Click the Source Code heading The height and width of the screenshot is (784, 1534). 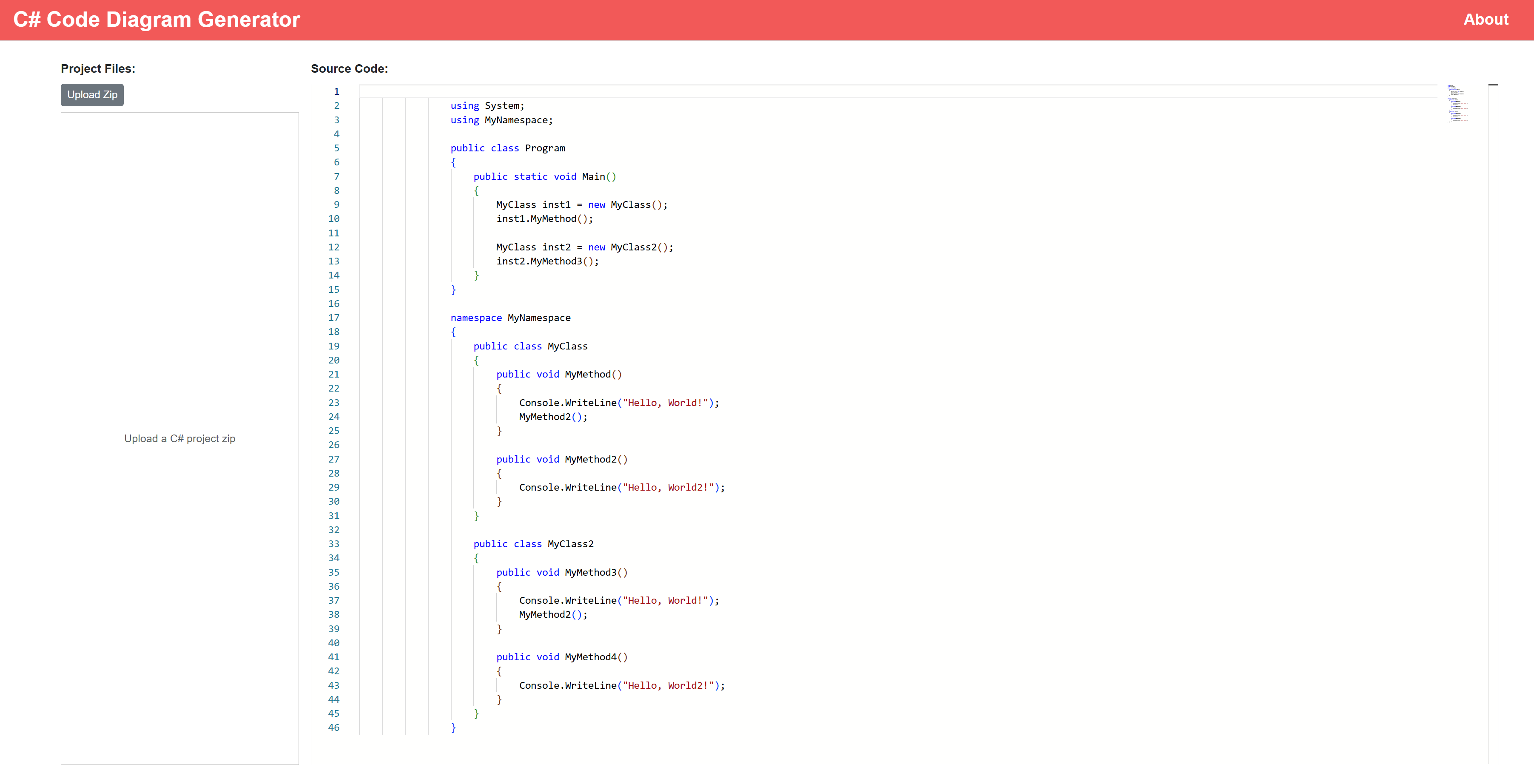350,68
